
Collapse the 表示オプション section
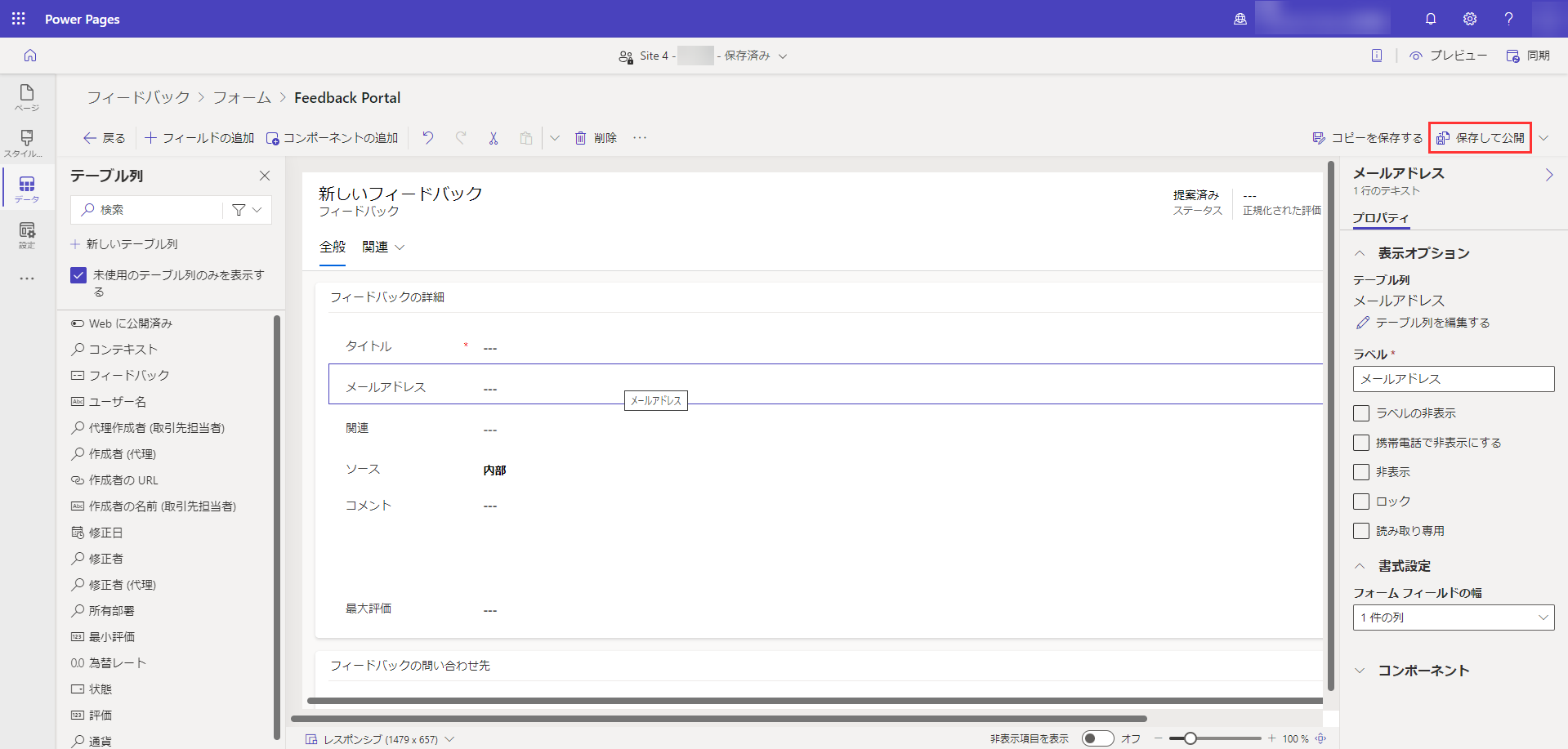tap(1360, 253)
